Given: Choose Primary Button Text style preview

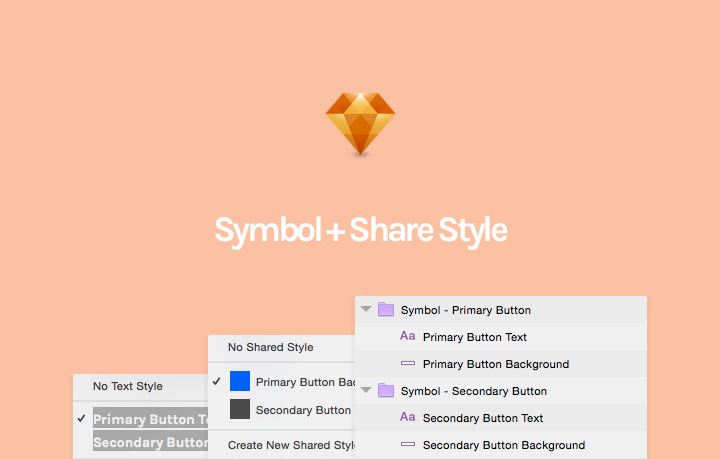Looking at the screenshot, I should (x=150, y=418).
